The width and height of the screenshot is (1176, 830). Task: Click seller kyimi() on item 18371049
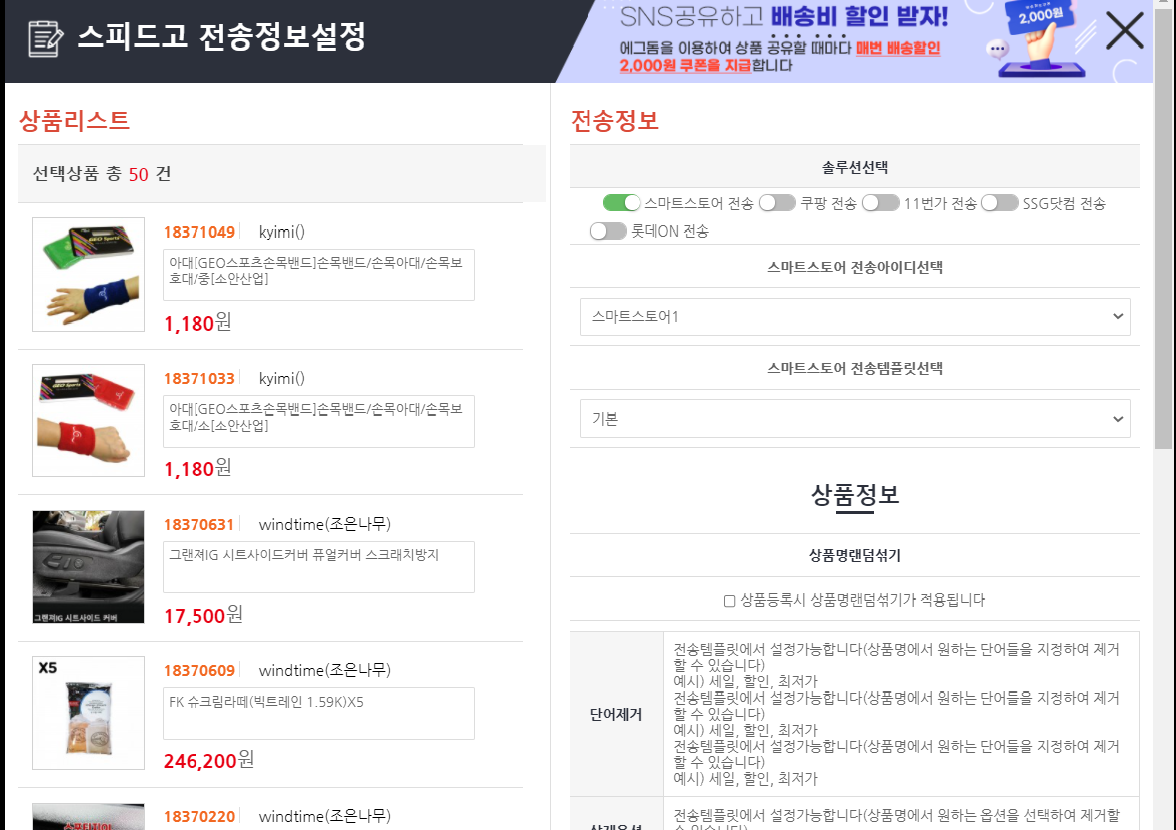(282, 232)
